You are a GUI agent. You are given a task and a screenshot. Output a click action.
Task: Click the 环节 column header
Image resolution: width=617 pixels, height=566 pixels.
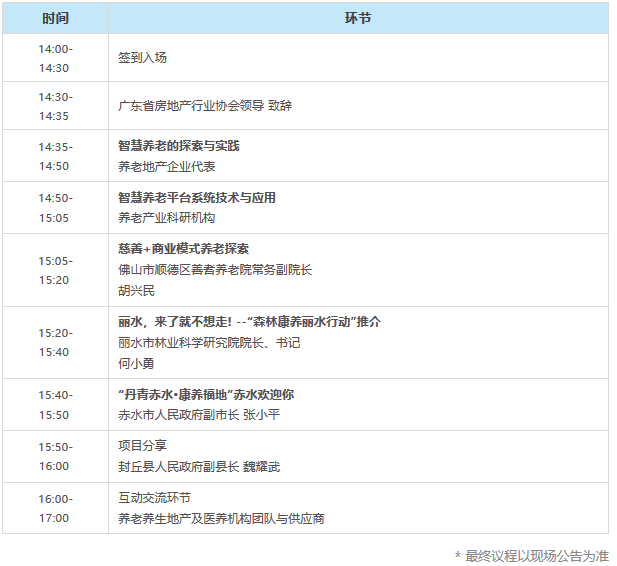(358, 19)
